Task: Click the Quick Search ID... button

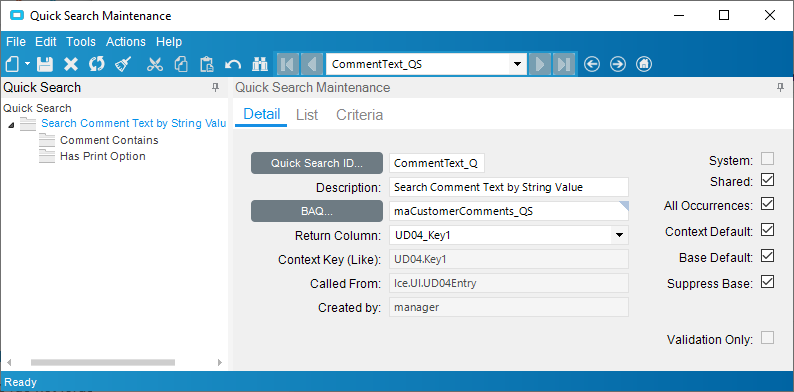Action: [x=317, y=163]
